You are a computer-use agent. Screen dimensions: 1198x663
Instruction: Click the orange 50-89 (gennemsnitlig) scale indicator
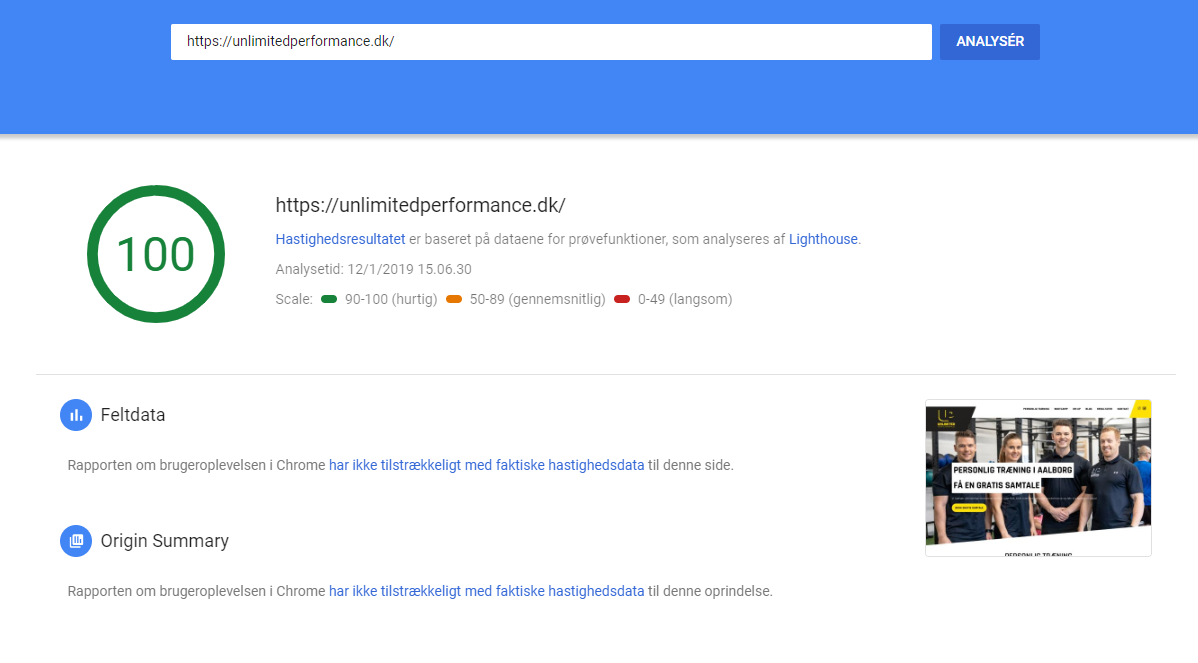pos(454,299)
